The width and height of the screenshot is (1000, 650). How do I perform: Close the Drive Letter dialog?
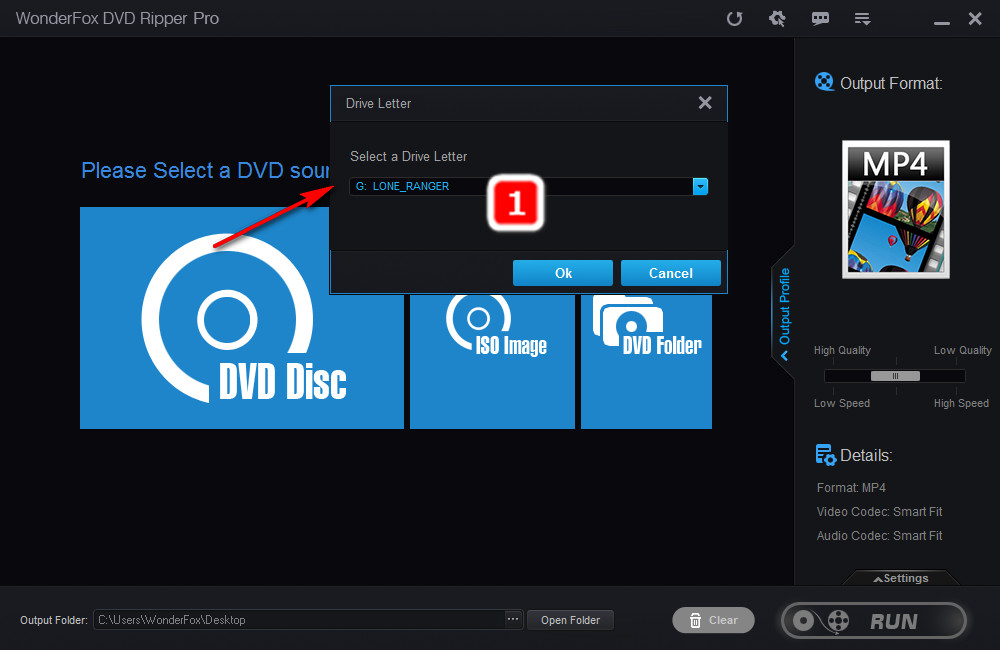(x=705, y=103)
